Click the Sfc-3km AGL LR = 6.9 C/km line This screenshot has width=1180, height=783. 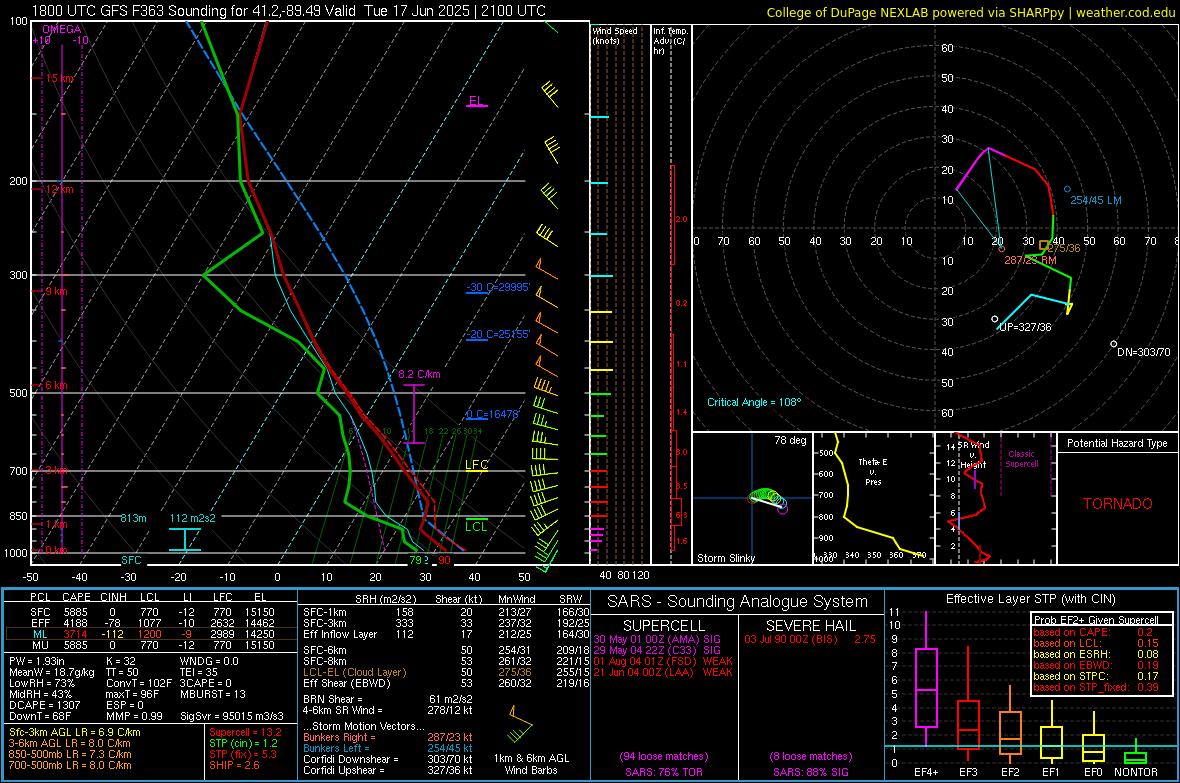tap(75, 732)
